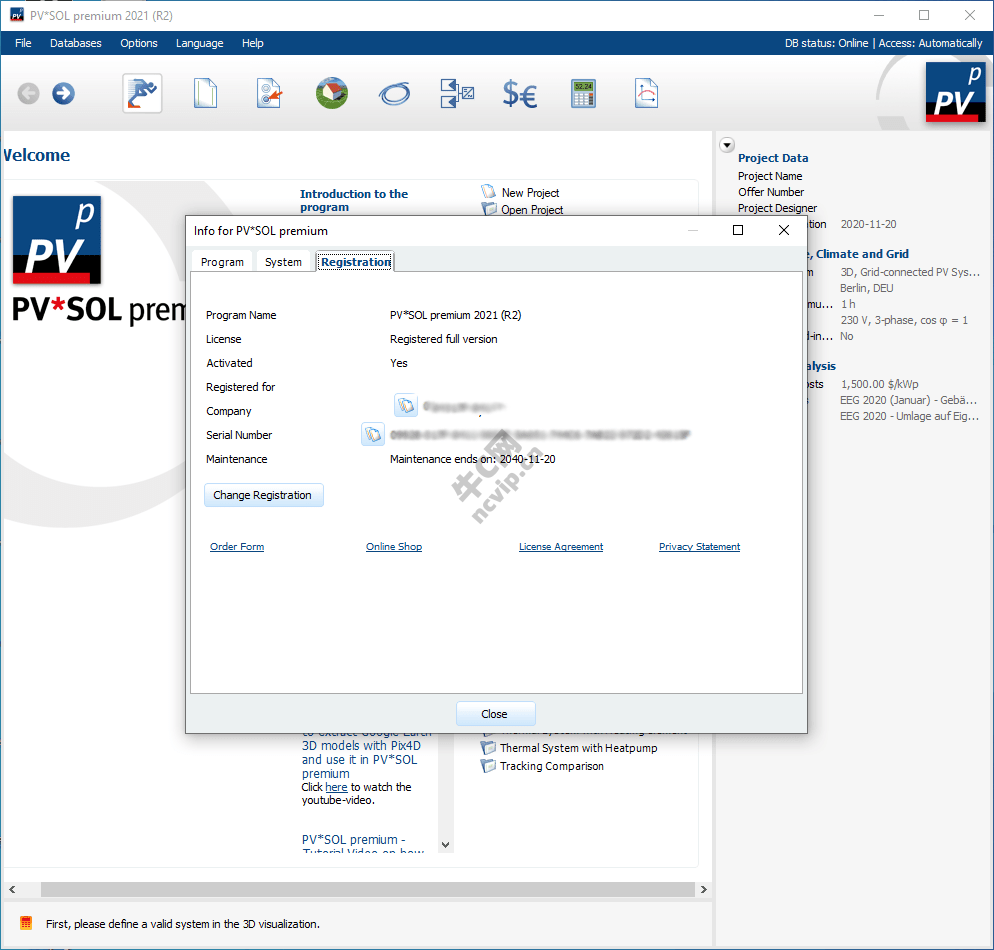Open the circuit diagram plans icon
994x950 pixels.
coord(457,94)
